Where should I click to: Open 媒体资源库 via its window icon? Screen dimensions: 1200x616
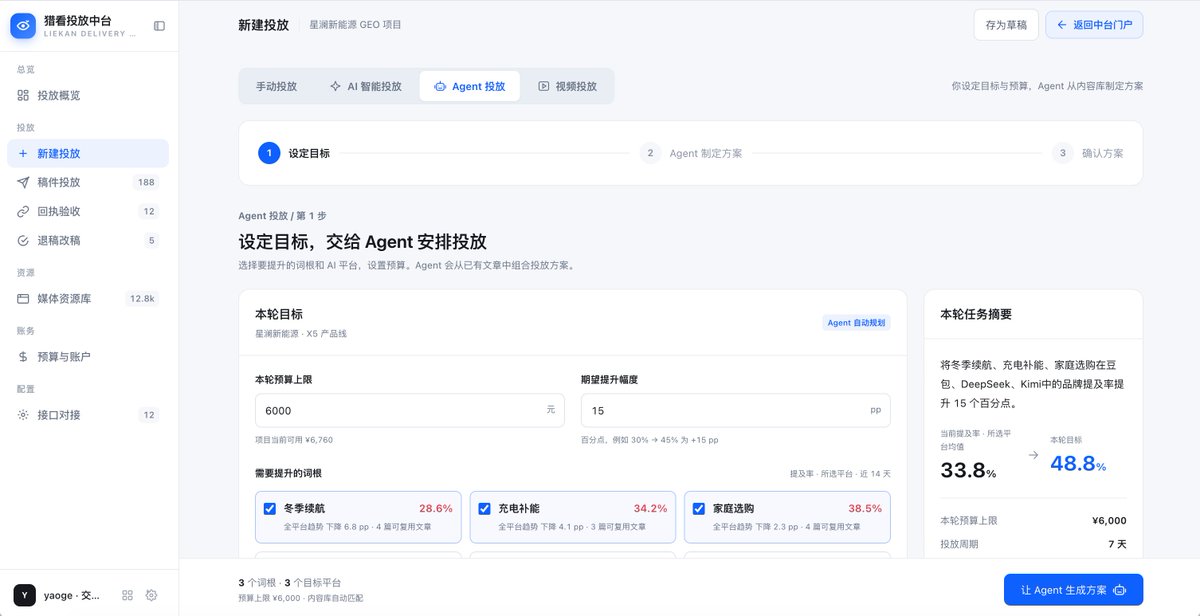point(23,299)
